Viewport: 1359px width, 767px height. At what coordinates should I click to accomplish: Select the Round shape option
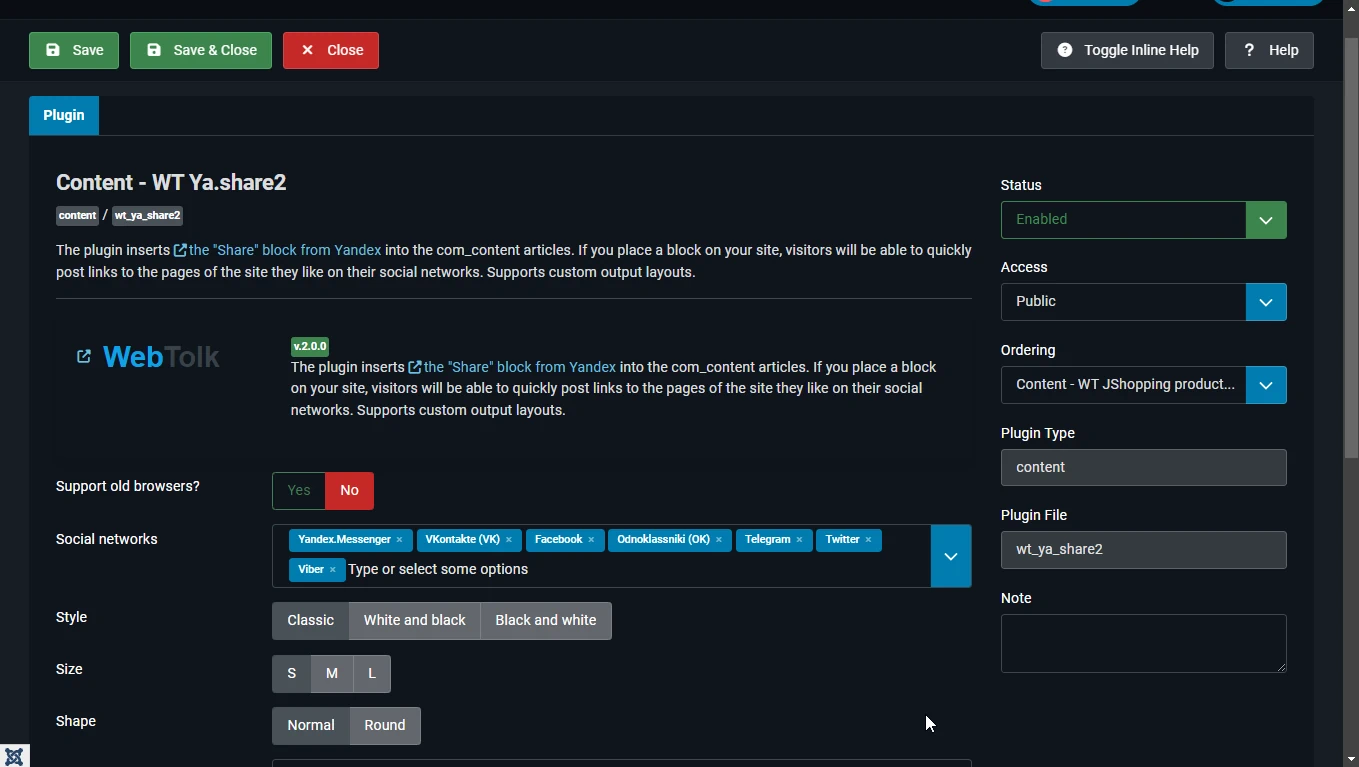[385, 726]
